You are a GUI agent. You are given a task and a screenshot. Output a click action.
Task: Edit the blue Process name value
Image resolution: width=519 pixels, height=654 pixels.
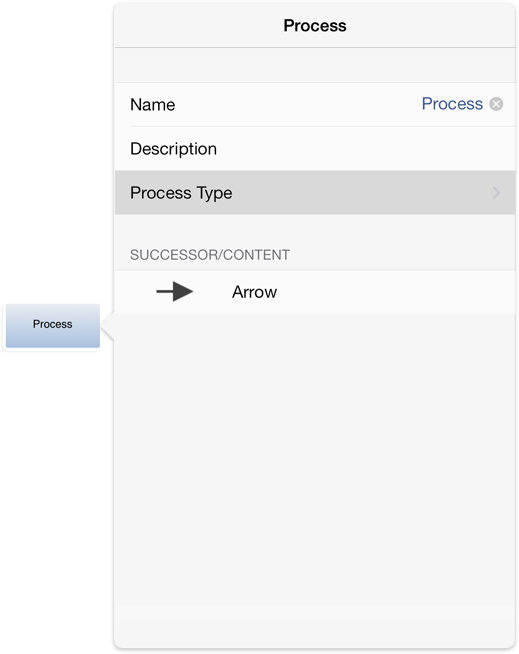pyautogui.click(x=452, y=104)
